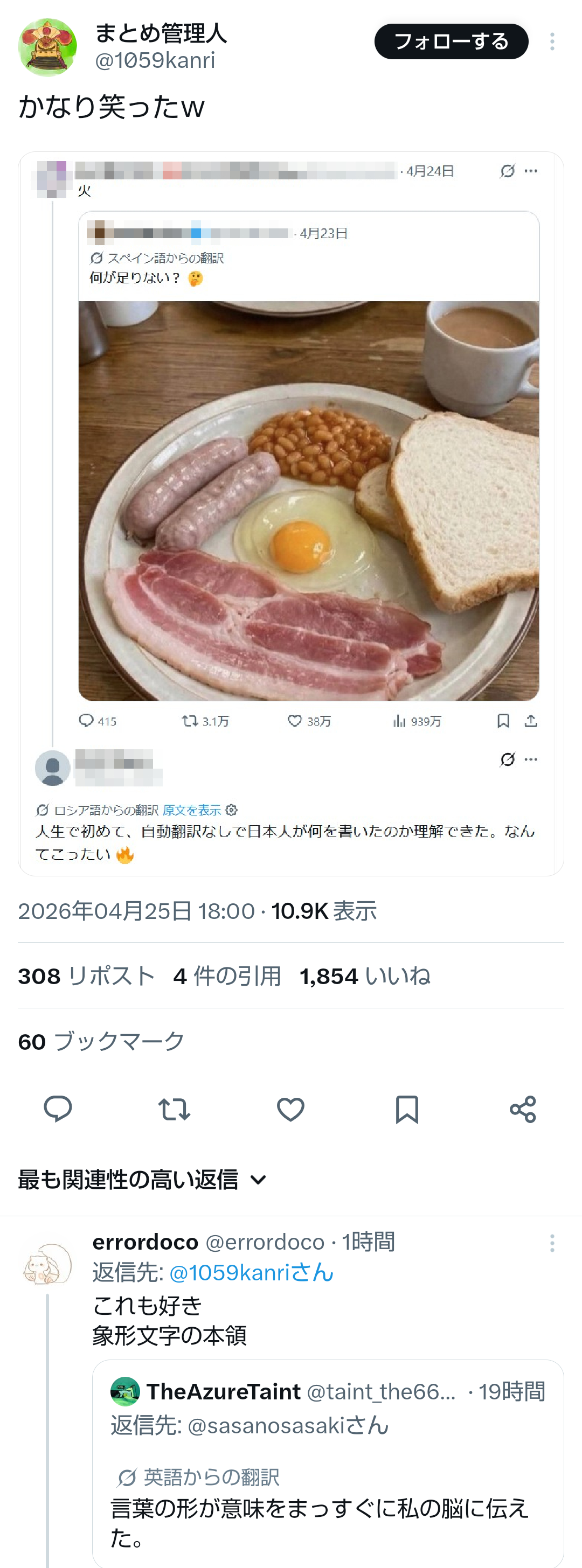Repost this post via the repost icon
This screenshot has height=1568, width=582.
point(174,1109)
